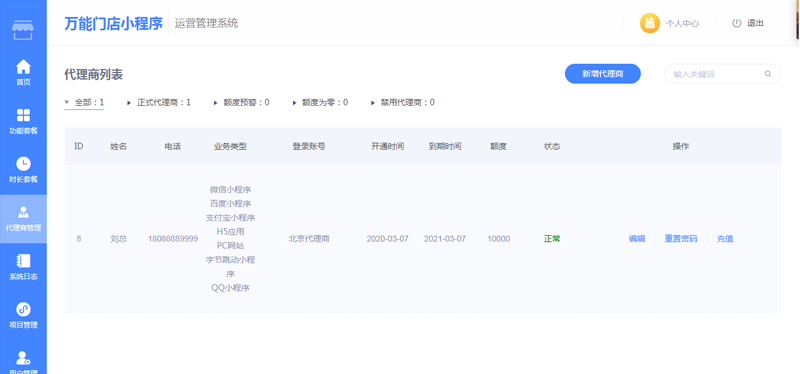Screen dimensions: 800x374
Task: Click the 万能门店小程序 title
Action: 113,23
